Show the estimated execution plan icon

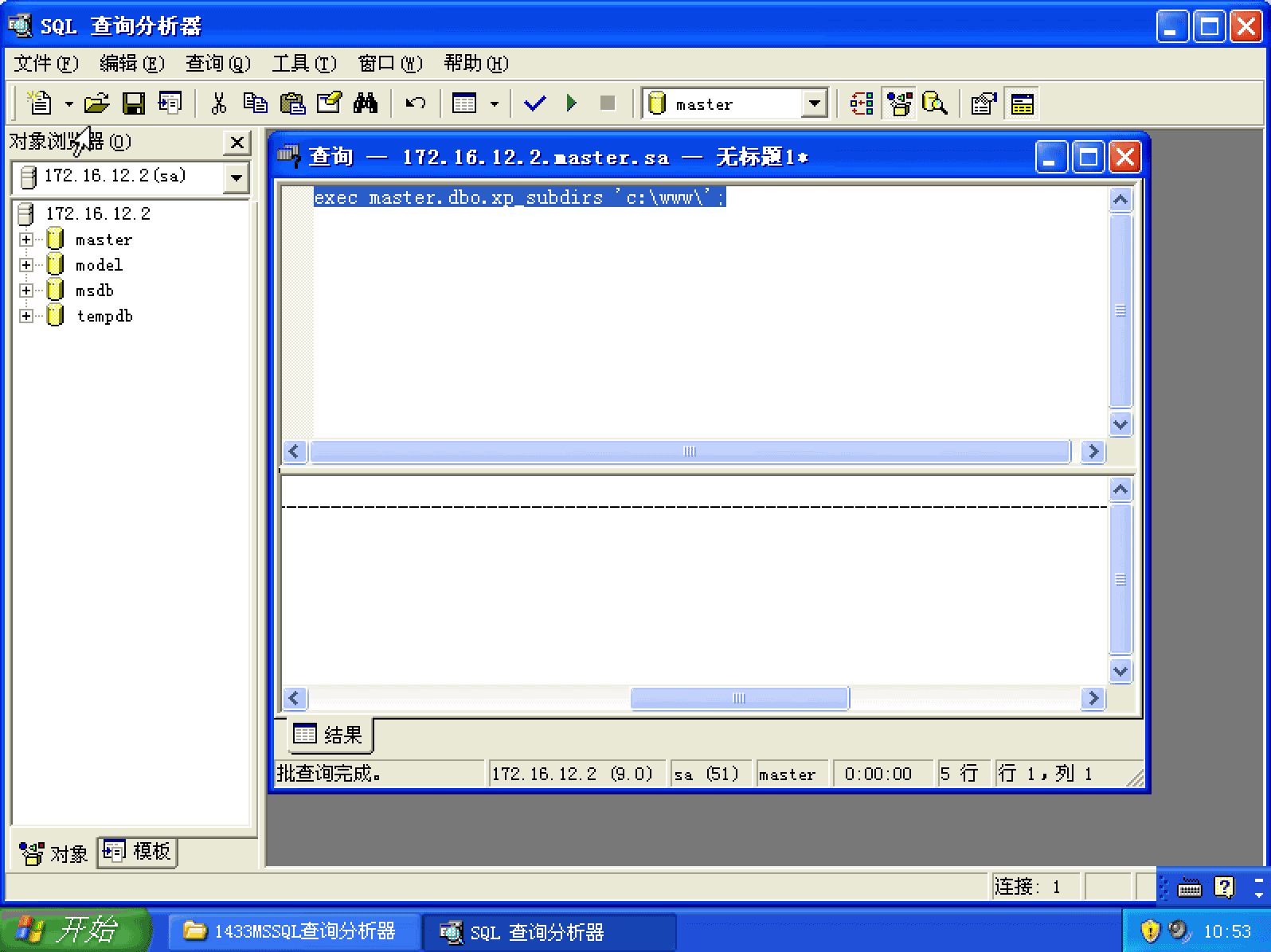(862, 103)
